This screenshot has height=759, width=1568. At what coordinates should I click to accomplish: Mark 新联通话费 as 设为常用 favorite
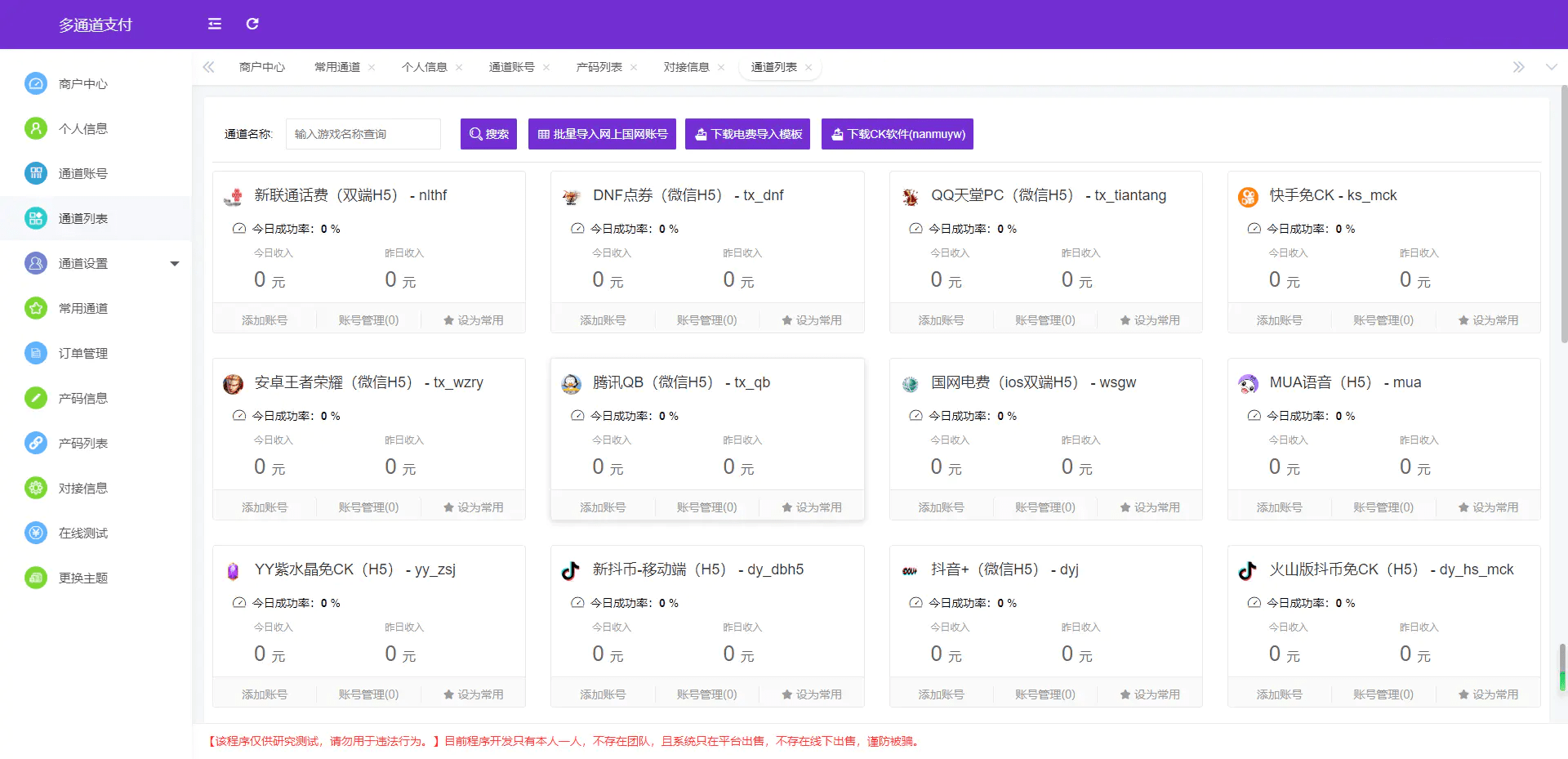pos(473,320)
